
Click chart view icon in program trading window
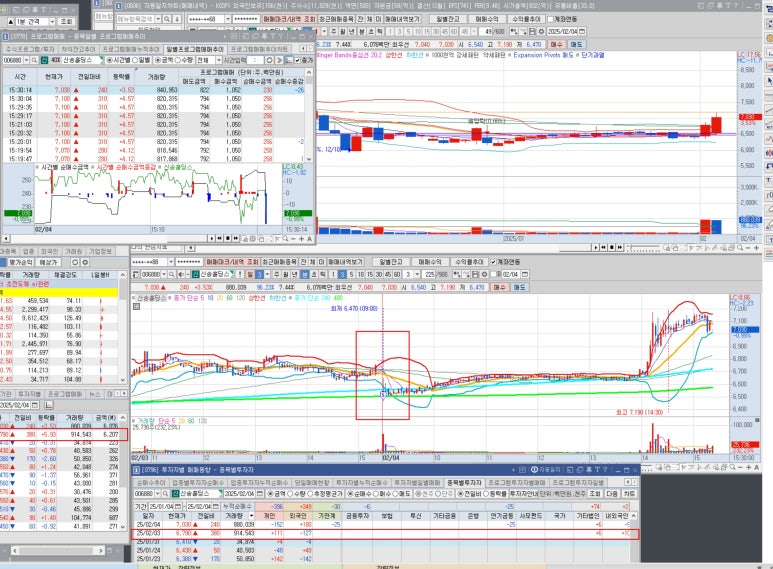point(288,60)
